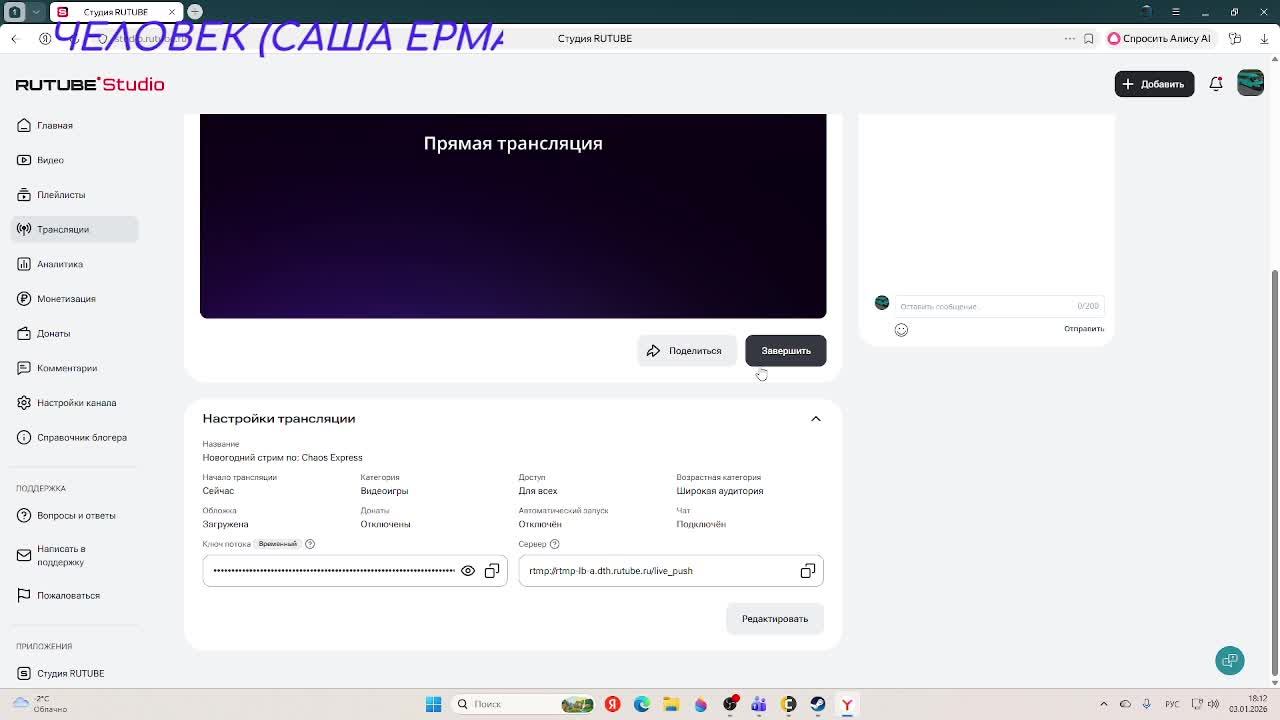Open the Пожаловаться option
Image resolution: width=1280 pixels, height=720 pixels.
[x=75, y=595]
